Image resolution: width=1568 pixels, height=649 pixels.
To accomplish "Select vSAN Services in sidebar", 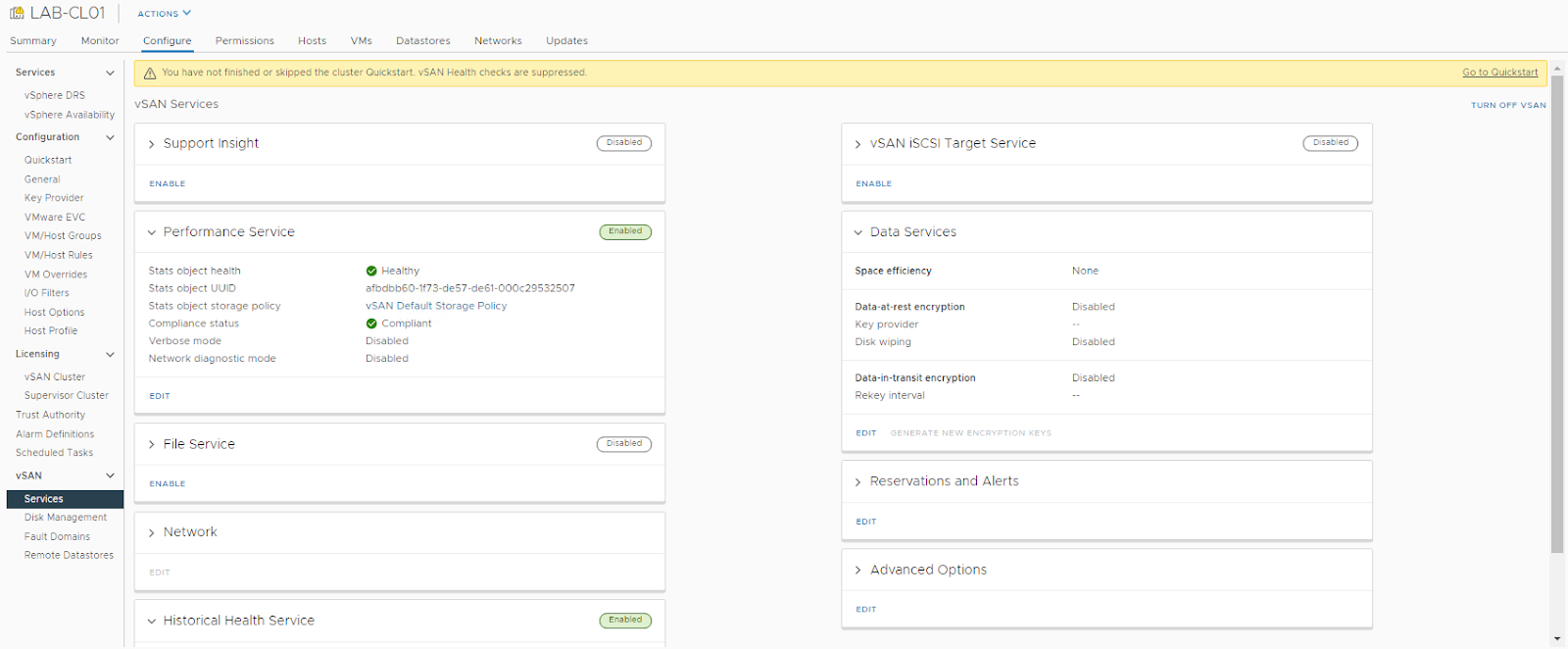I will point(65,499).
